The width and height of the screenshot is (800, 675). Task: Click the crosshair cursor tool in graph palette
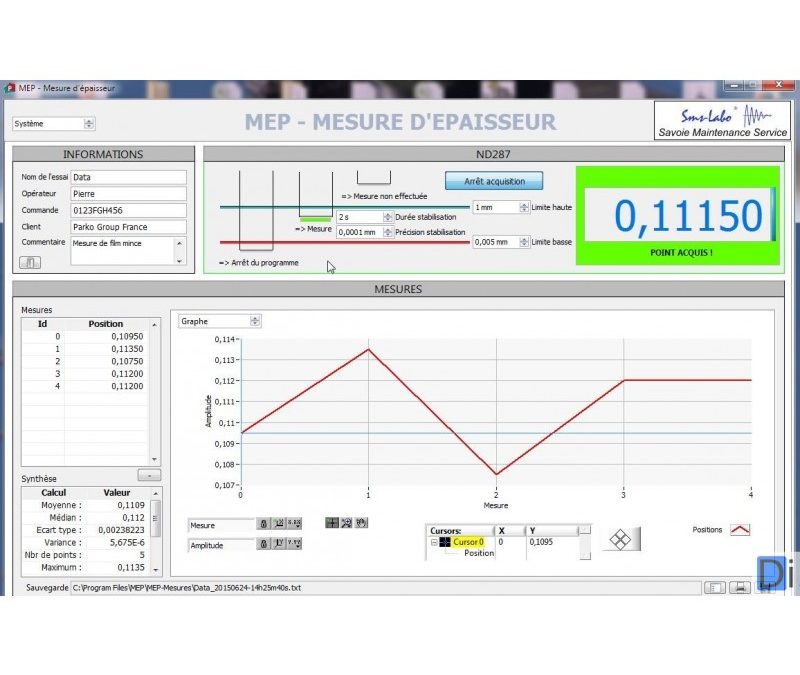tap(332, 523)
